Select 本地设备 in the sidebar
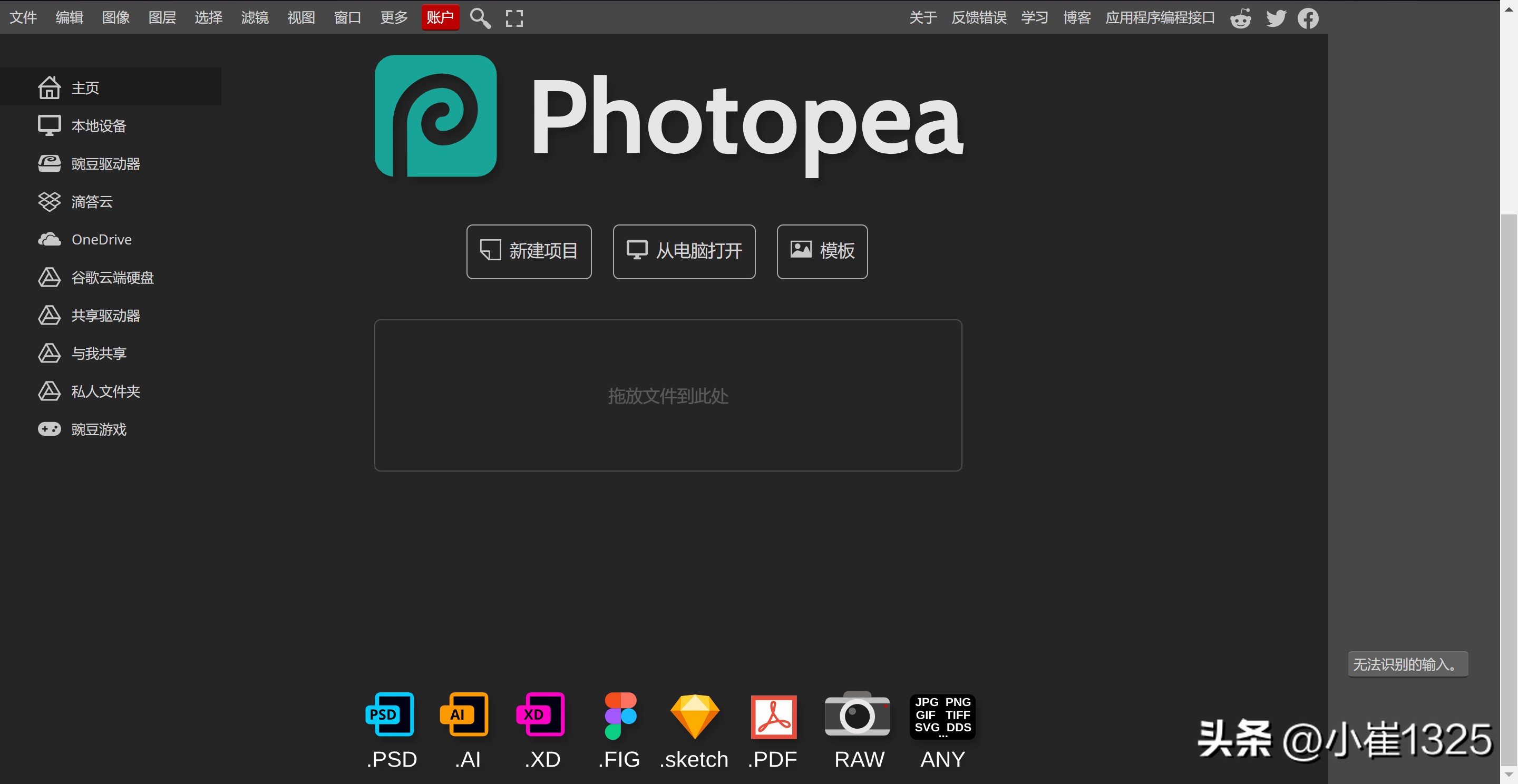 99,126
